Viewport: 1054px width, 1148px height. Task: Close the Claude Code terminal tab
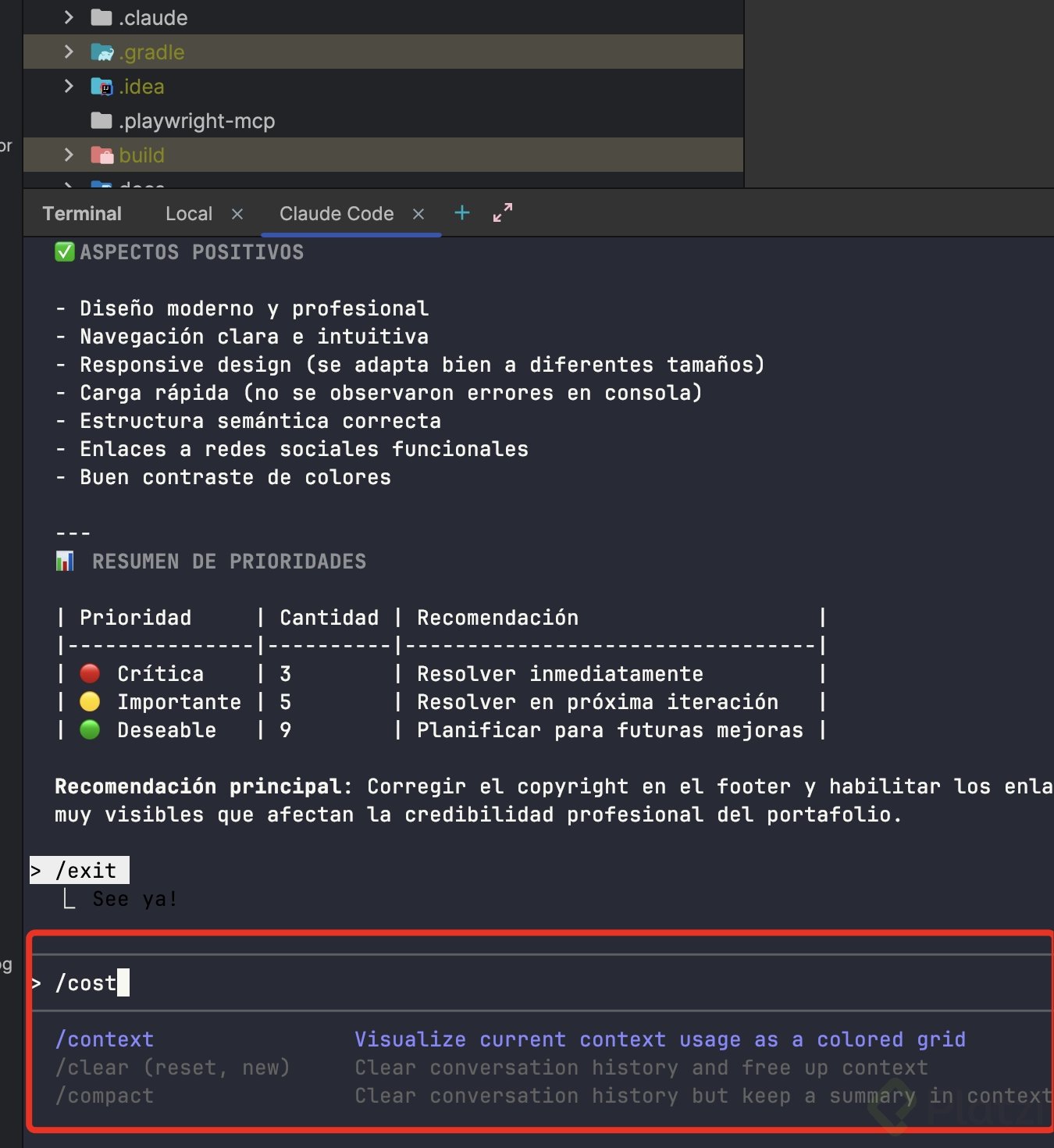point(418,214)
